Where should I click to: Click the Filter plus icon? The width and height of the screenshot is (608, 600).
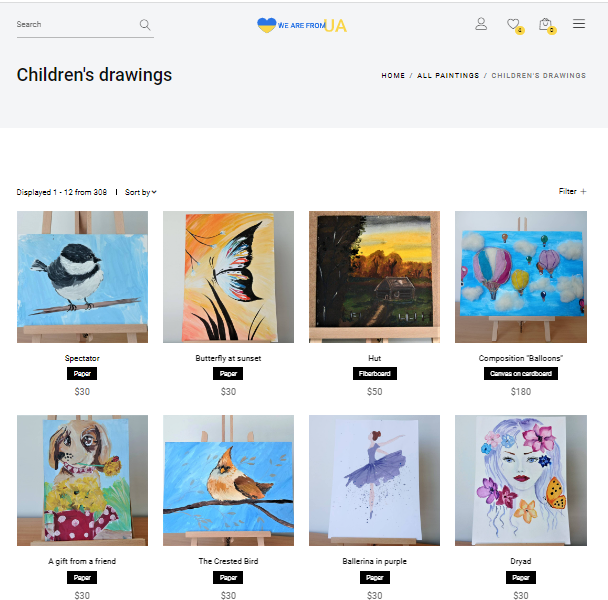point(583,191)
